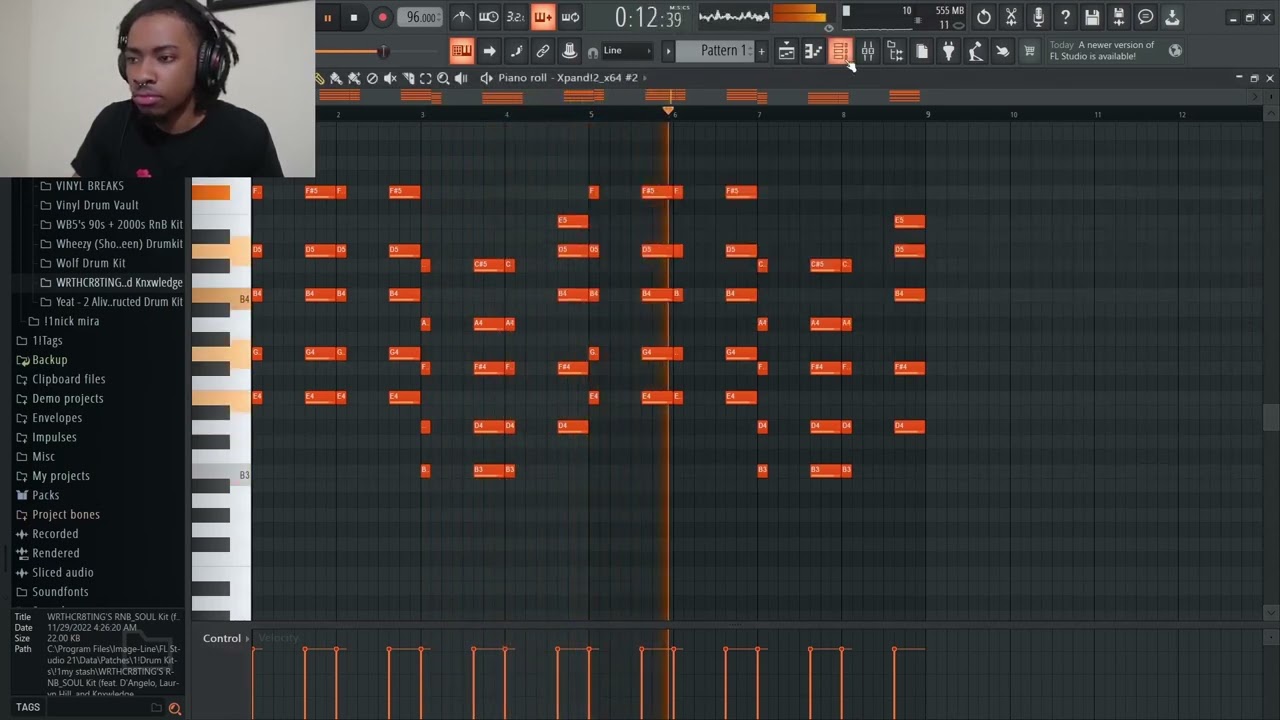Image resolution: width=1280 pixels, height=720 pixels.
Task: Click the export render icon
Action: point(1119,17)
